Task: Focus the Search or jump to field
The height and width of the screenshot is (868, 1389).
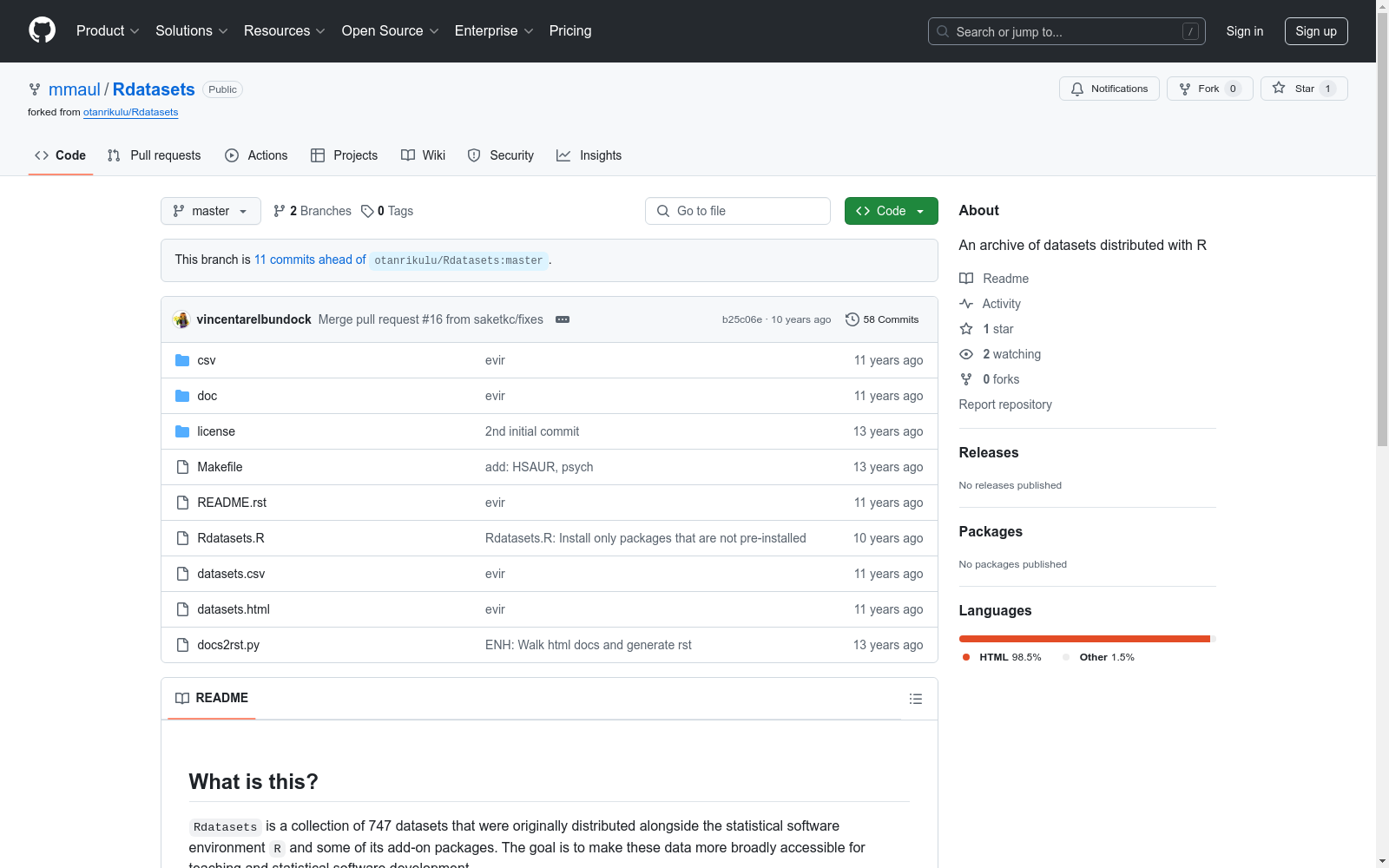Action: pyautogui.click(x=1067, y=31)
